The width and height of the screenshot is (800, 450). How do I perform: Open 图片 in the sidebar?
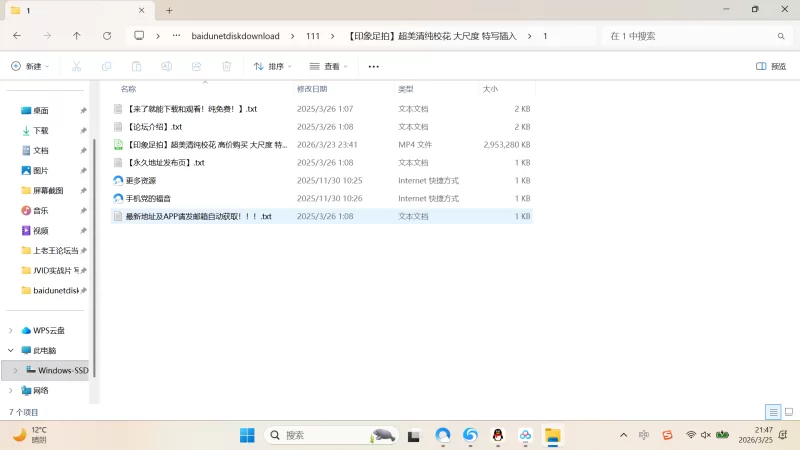tap(41, 170)
